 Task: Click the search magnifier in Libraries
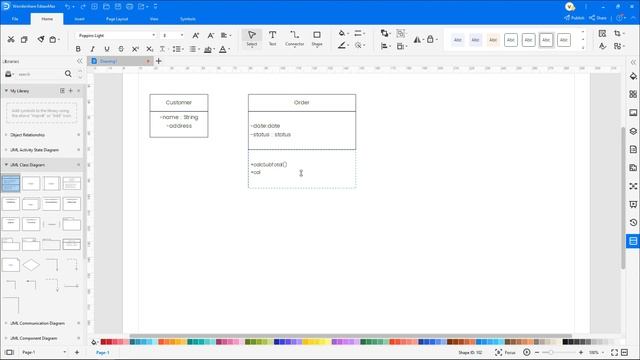[x=68, y=74]
